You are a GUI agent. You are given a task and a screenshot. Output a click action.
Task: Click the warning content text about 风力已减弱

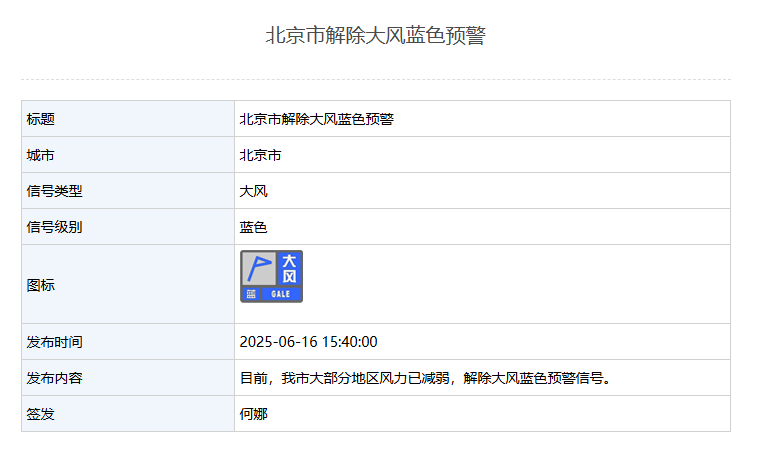click(424, 378)
